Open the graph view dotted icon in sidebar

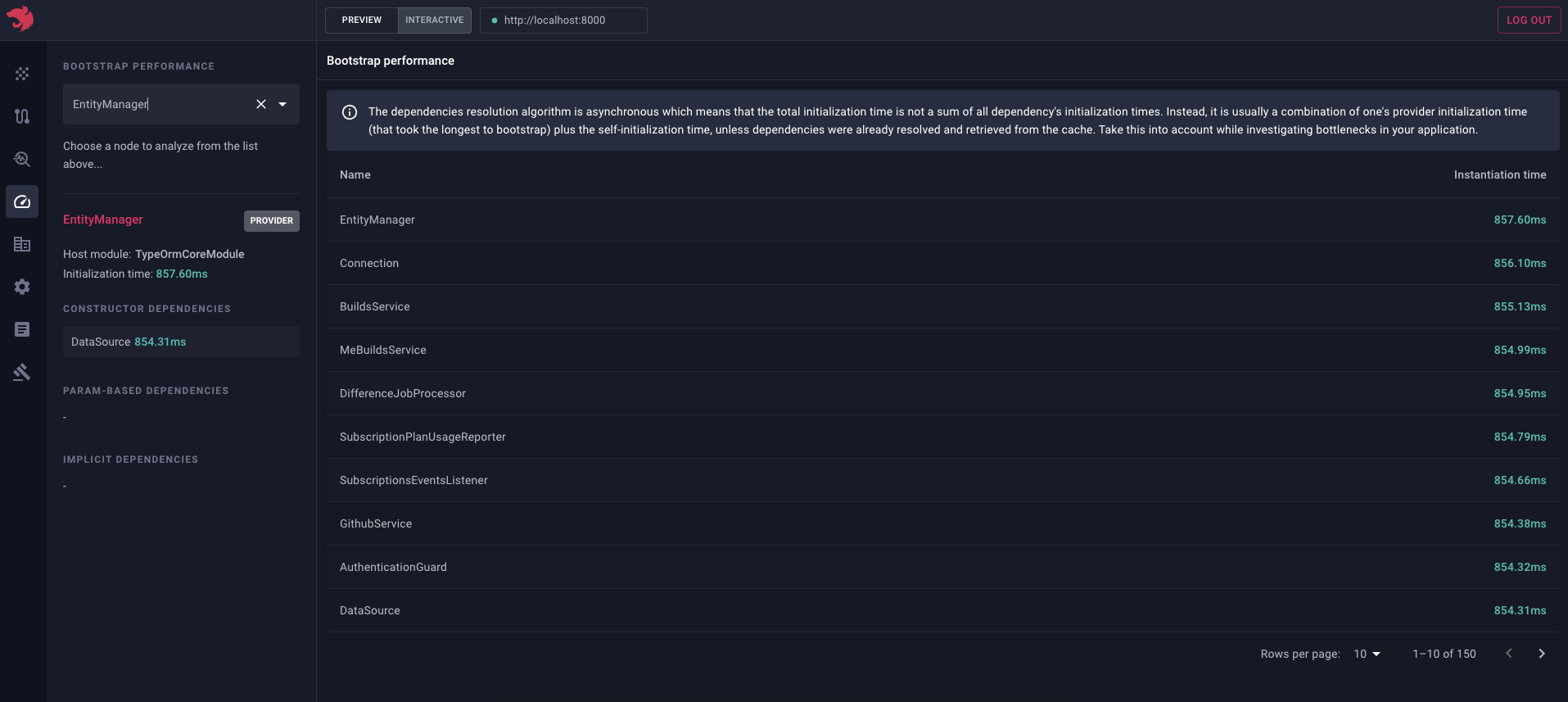(22, 74)
